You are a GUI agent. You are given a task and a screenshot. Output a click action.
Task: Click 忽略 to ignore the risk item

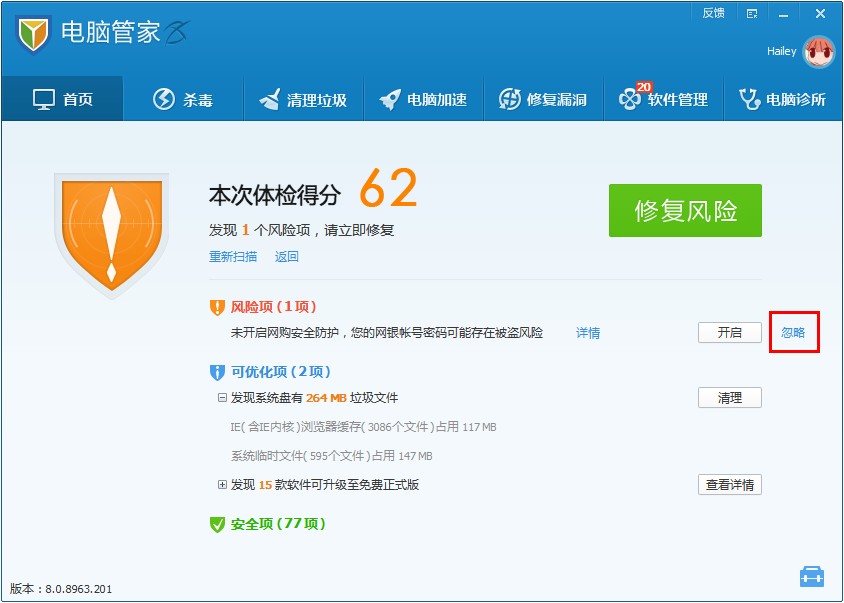[x=795, y=333]
